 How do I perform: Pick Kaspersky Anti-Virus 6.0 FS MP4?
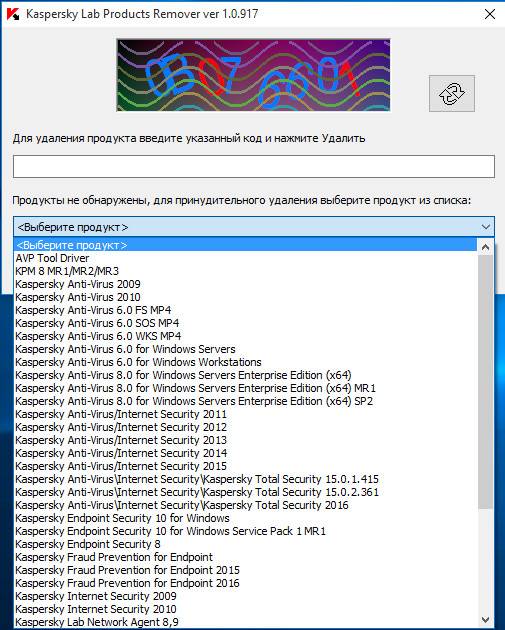245,310
